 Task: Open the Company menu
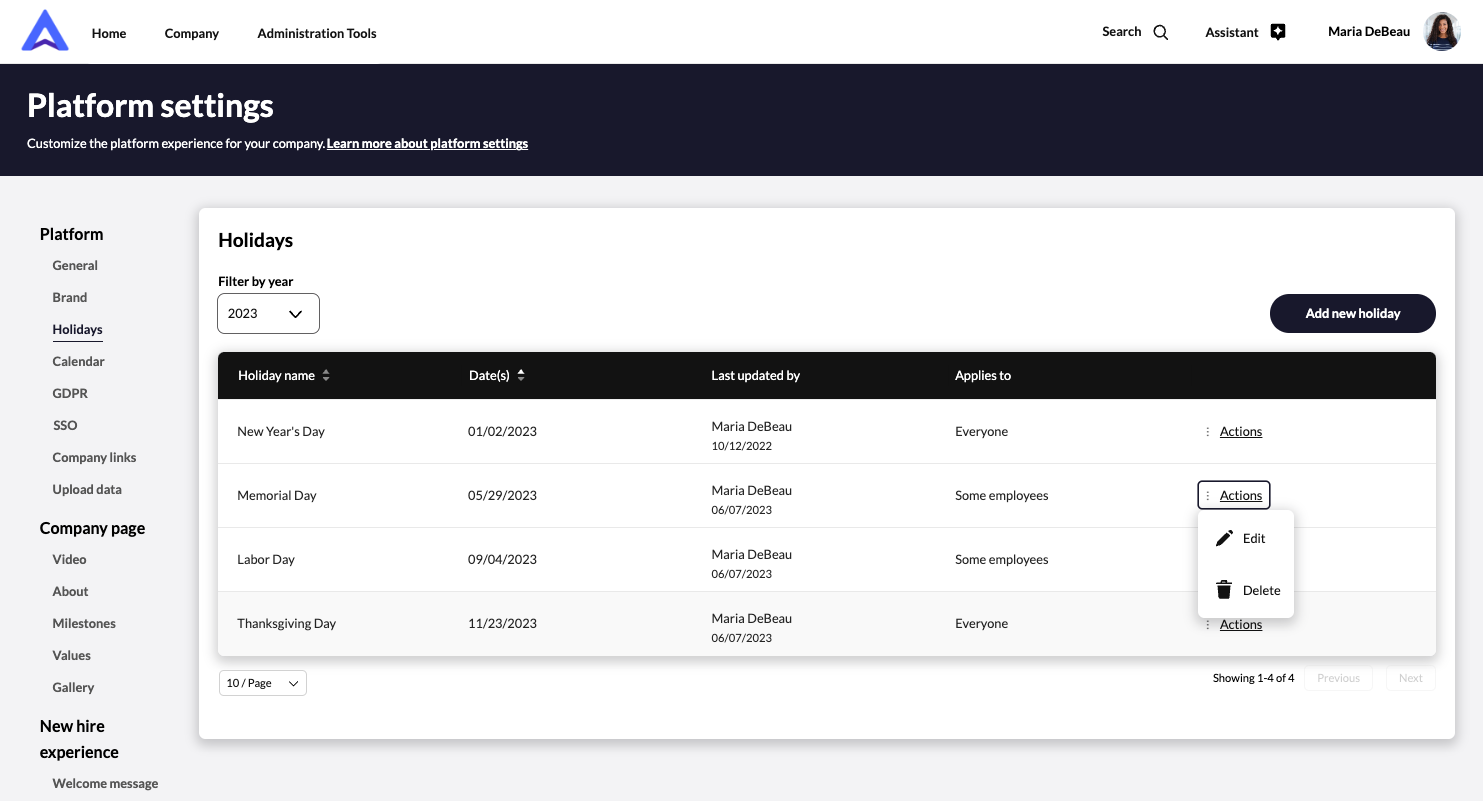pos(191,33)
